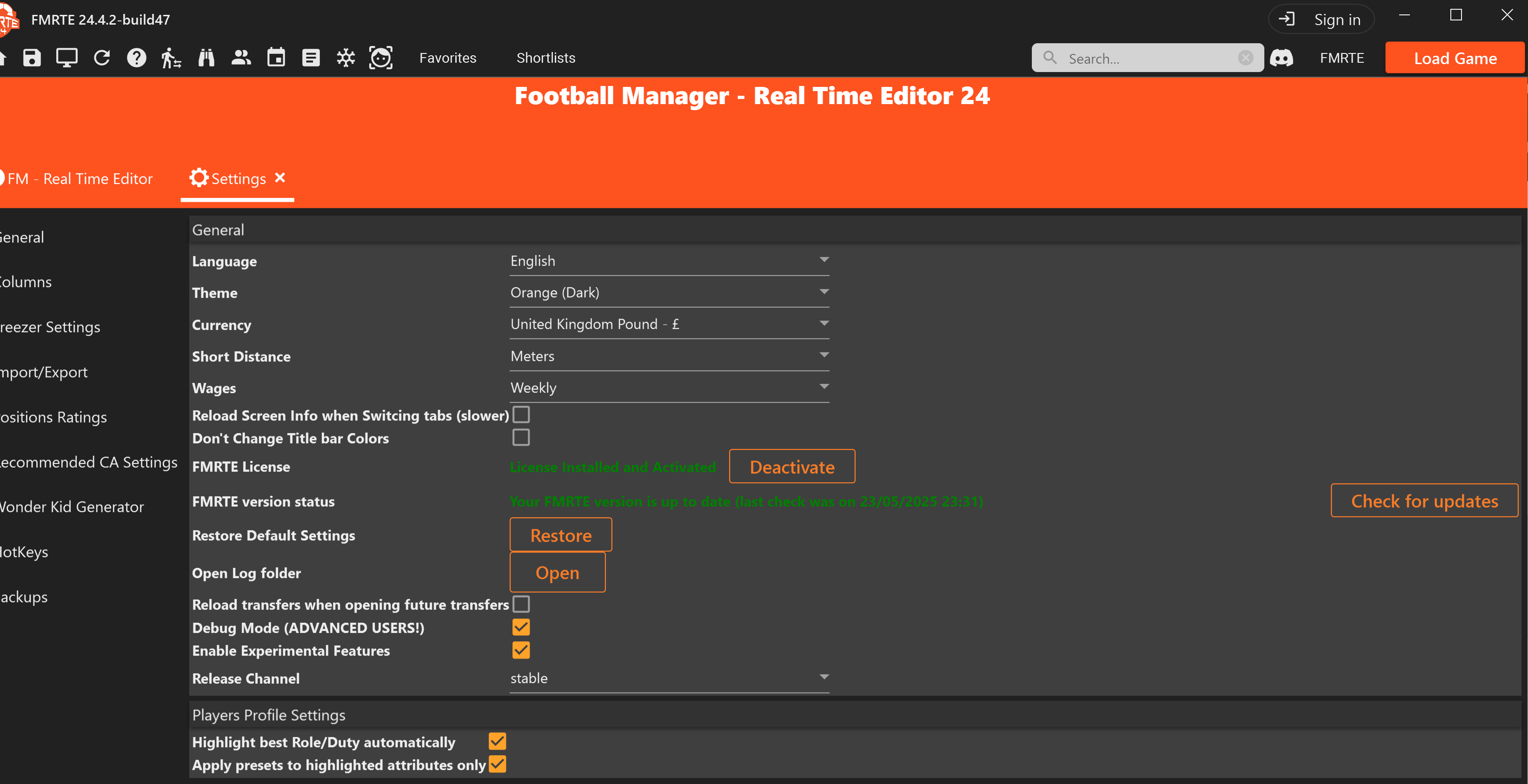Click the two-people staff icon

click(241, 58)
